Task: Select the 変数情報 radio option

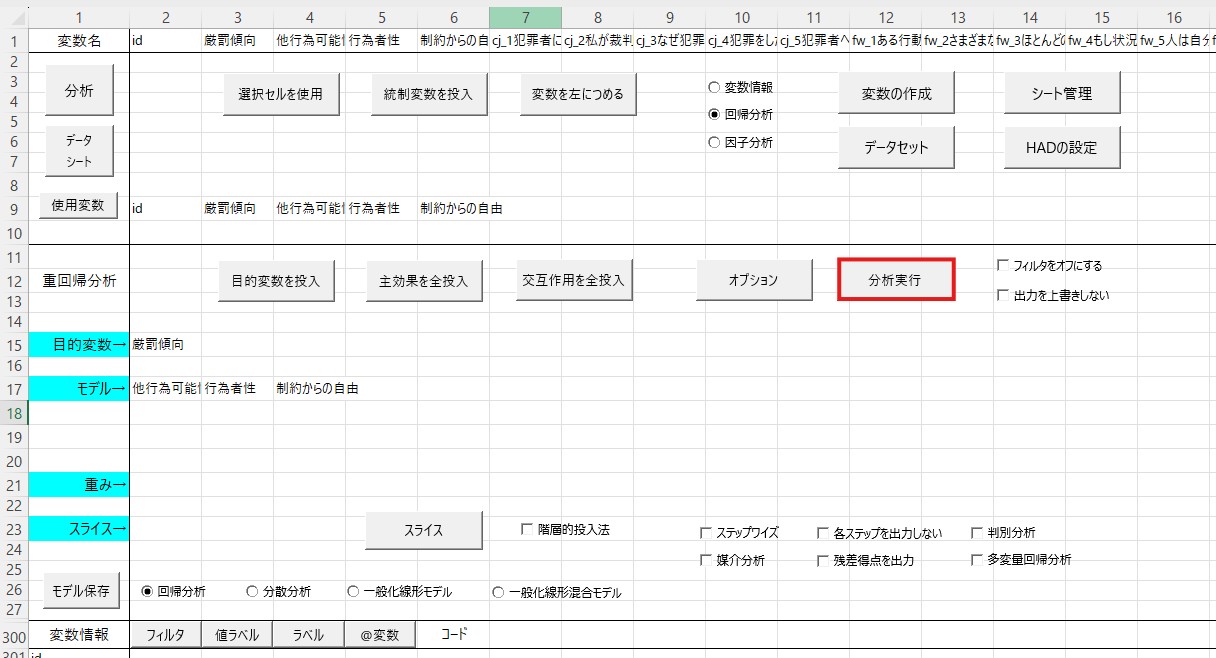Action: 714,87
